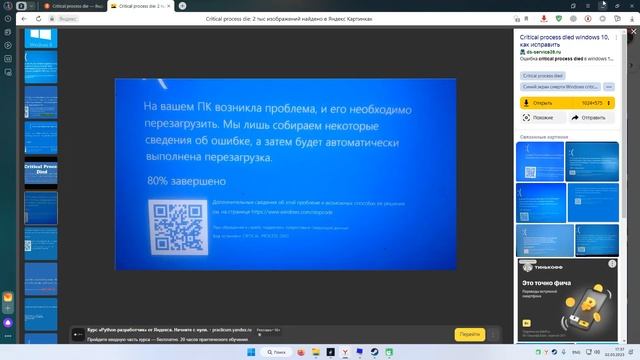This screenshot has height=360, width=640.
Task: Open browser downloads icon at toolbar end
Action: click(632, 19)
